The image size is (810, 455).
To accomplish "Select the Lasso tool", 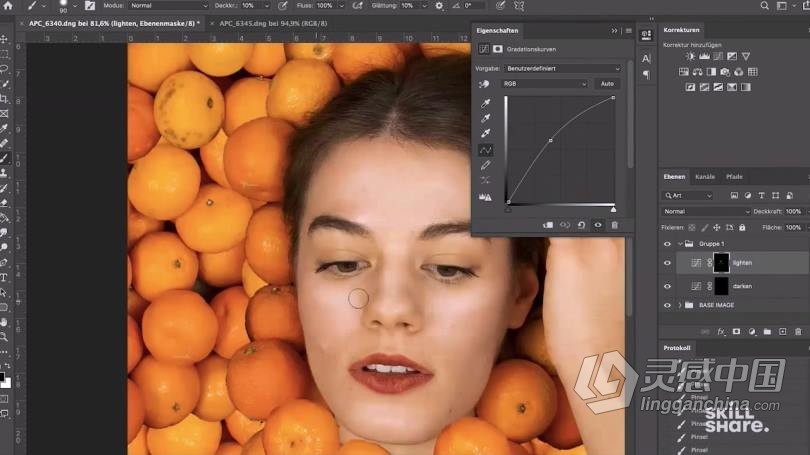I will pos(5,69).
